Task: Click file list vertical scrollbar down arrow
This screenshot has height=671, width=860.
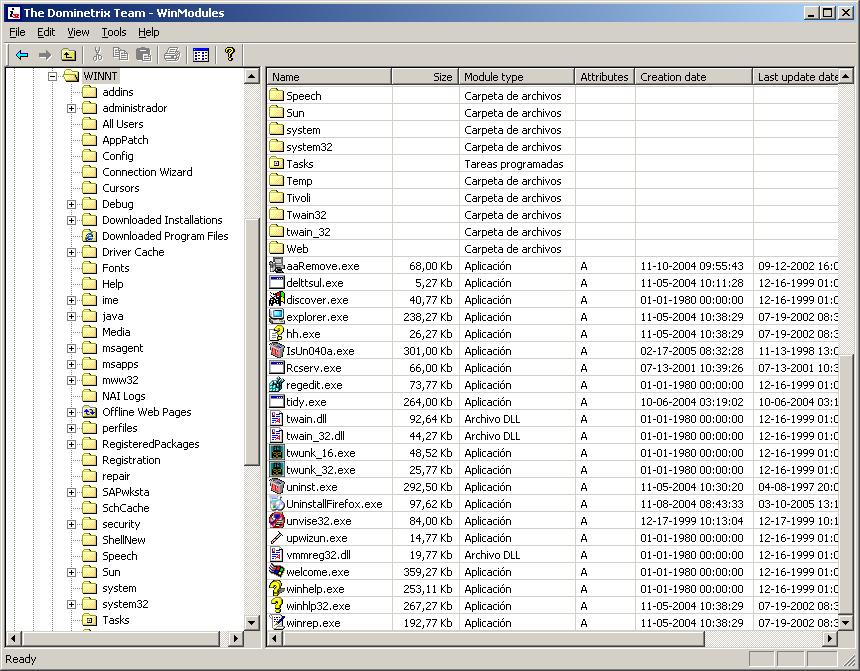Action: [845, 622]
